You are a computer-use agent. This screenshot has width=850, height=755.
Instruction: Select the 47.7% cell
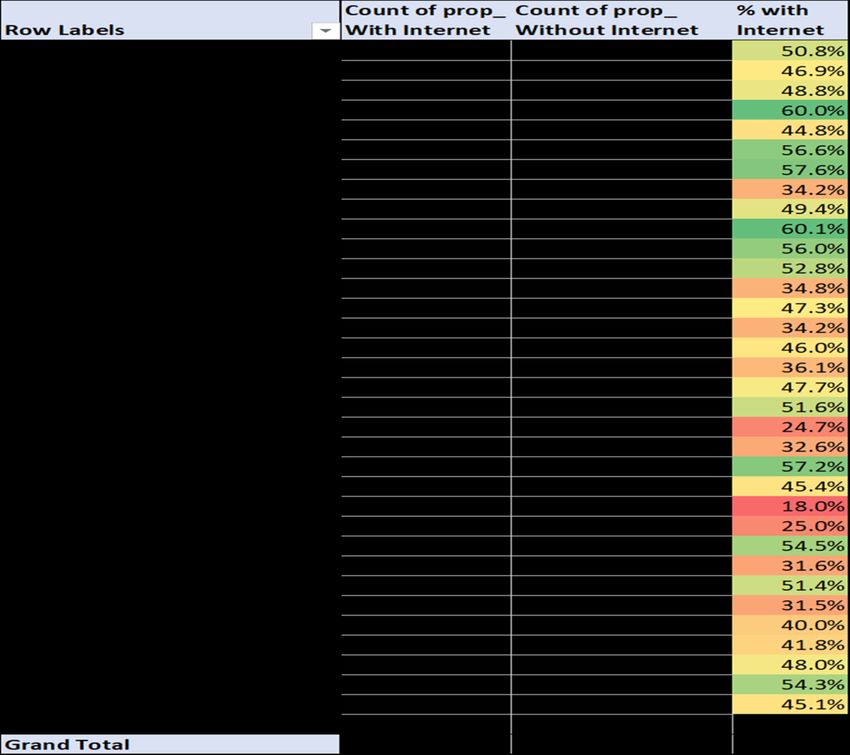coord(789,387)
